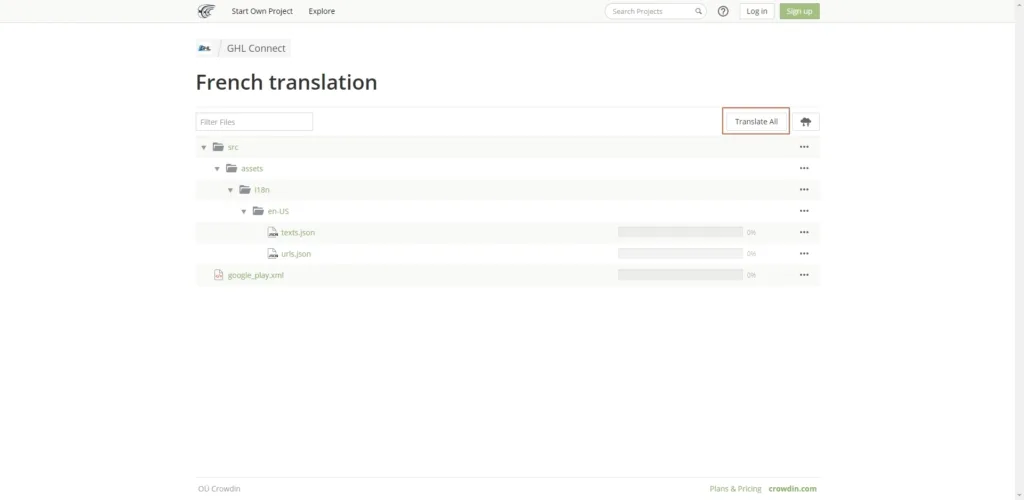Click the texts.json progress bar
Image resolution: width=1024 pixels, height=500 pixels.
[680, 232]
